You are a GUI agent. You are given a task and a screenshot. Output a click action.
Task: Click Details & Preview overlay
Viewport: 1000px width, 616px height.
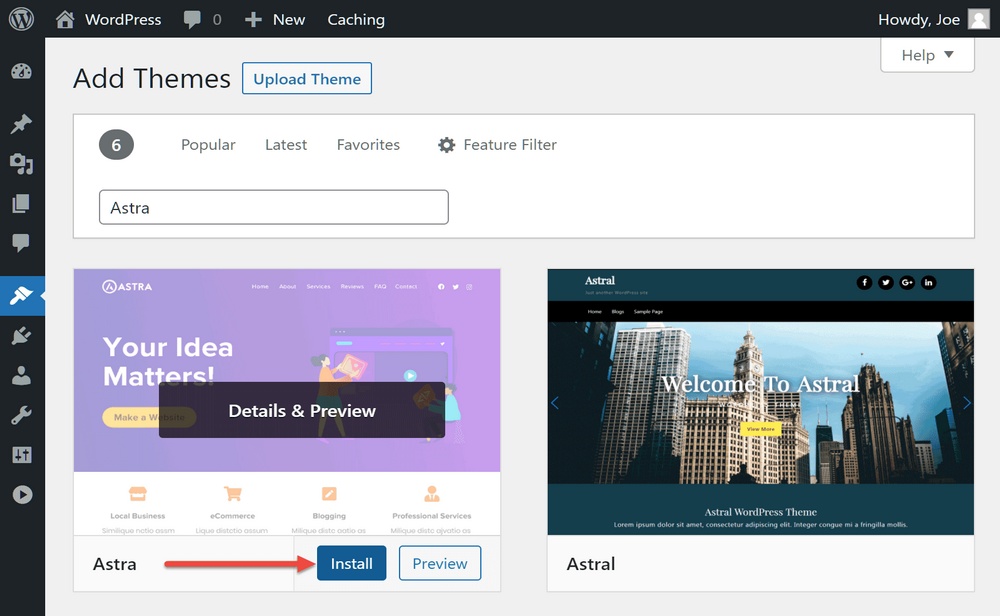[302, 410]
